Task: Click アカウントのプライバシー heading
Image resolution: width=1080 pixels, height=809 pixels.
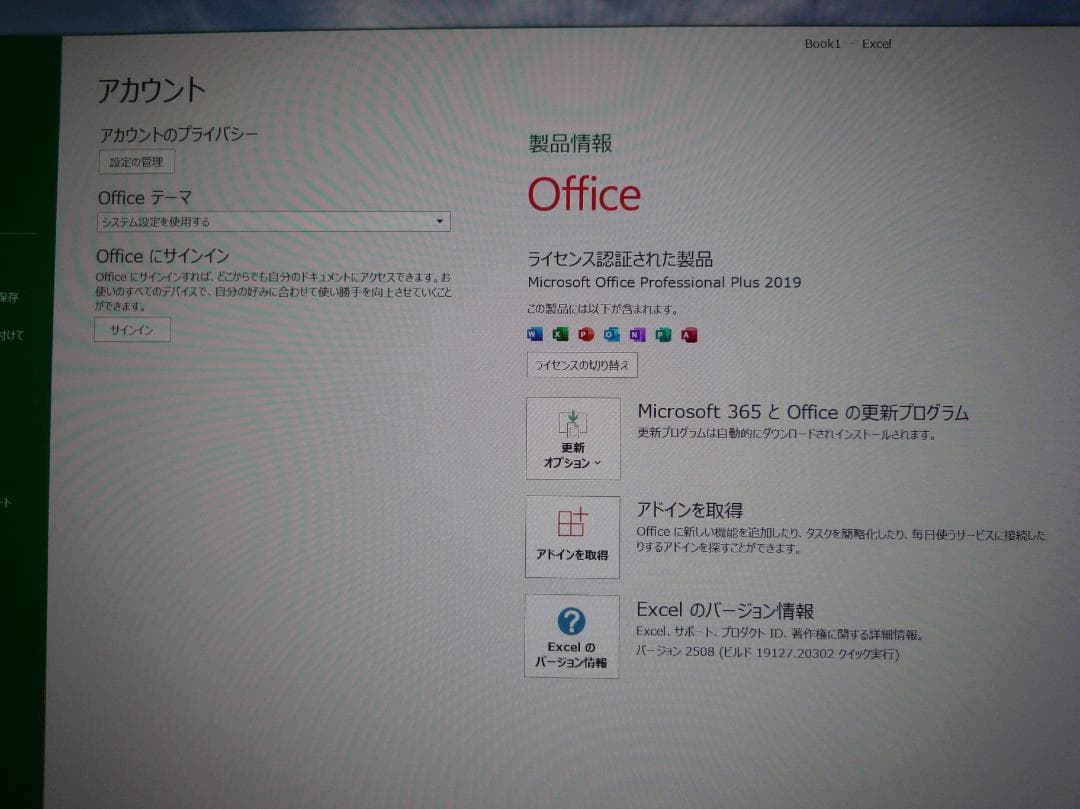Action: (x=178, y=134)
